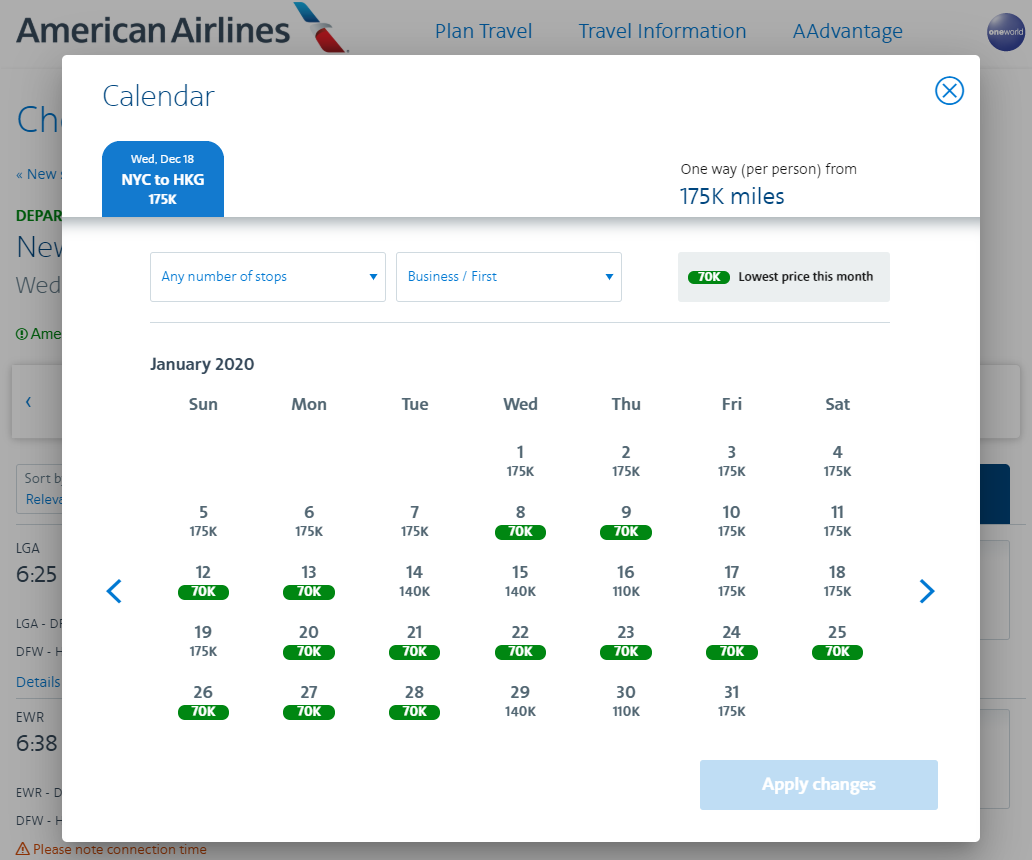Open the Travel Information menu
Viewport: 1032px width, 860px height.
[662, 32]
